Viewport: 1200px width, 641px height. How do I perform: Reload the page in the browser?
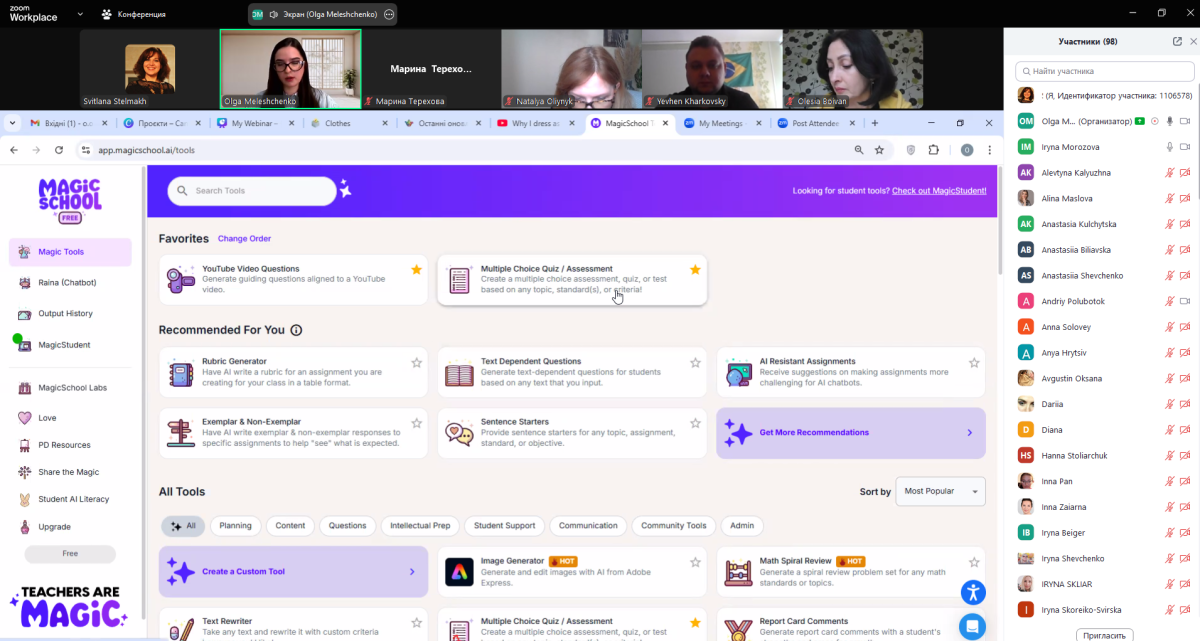[59, 150]
